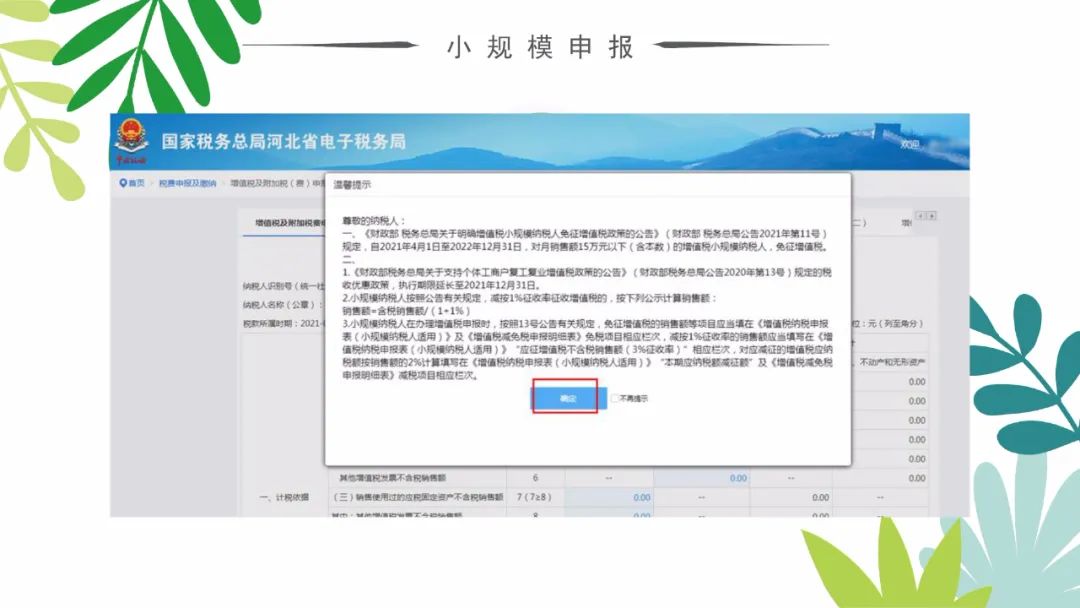Click the 尊敬的纳税人 greeting line
The image size is (1080, 608).
point(374,221)
